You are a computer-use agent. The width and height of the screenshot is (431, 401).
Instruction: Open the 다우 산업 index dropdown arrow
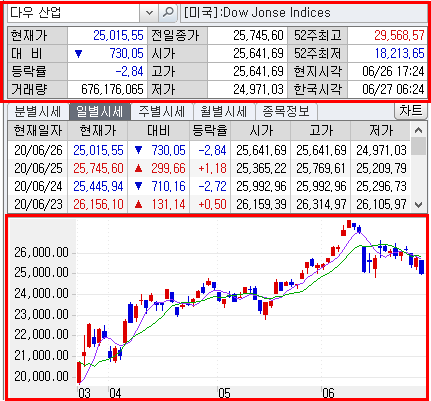tap(149, 13)
